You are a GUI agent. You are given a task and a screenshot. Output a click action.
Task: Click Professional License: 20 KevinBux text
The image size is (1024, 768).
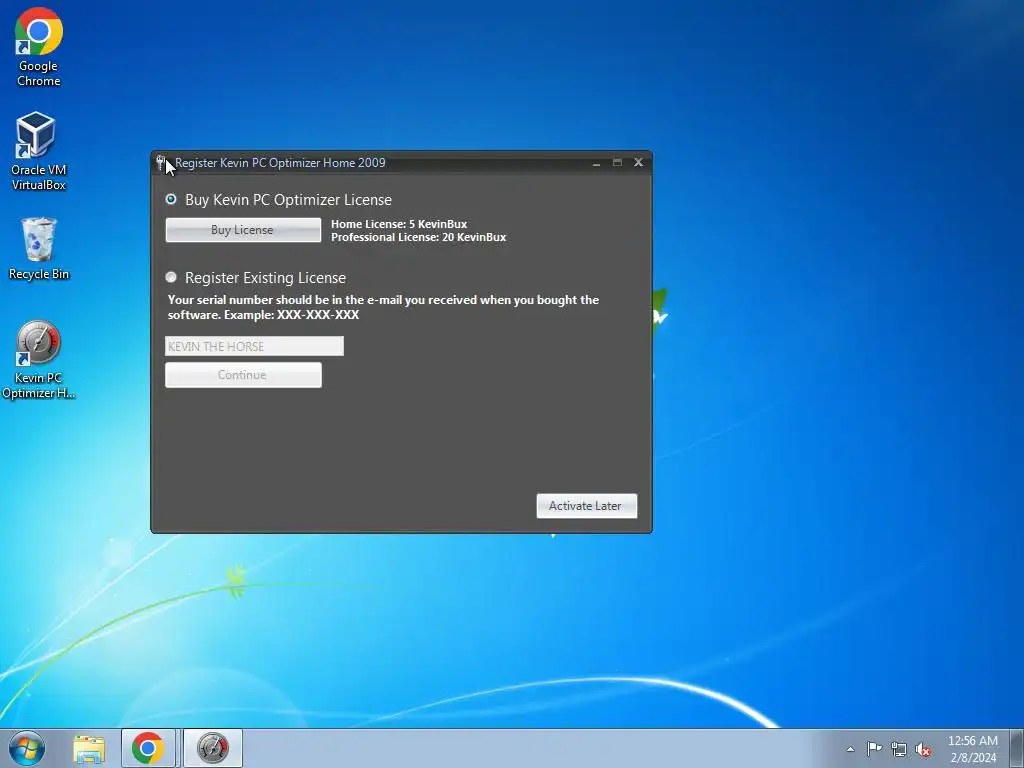point(419,237)
